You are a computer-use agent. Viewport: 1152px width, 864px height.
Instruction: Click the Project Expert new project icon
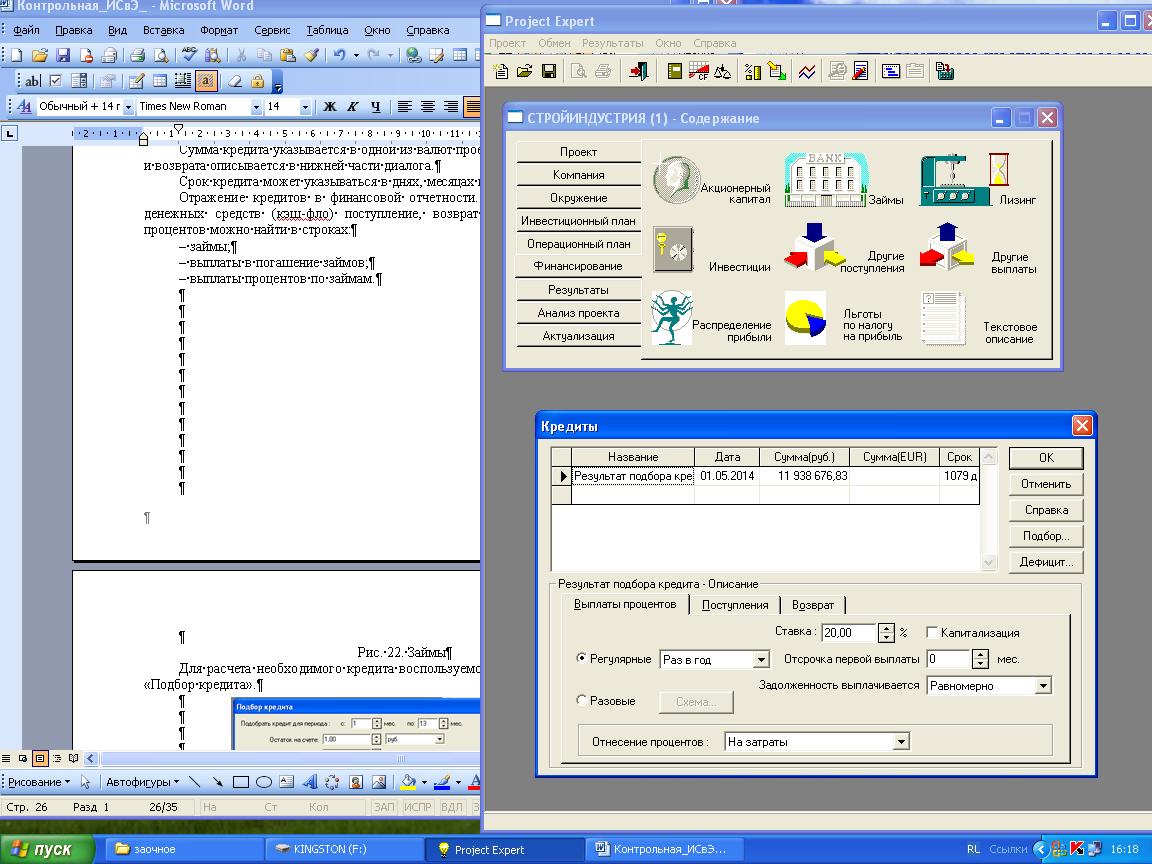[x=501, y=71]
